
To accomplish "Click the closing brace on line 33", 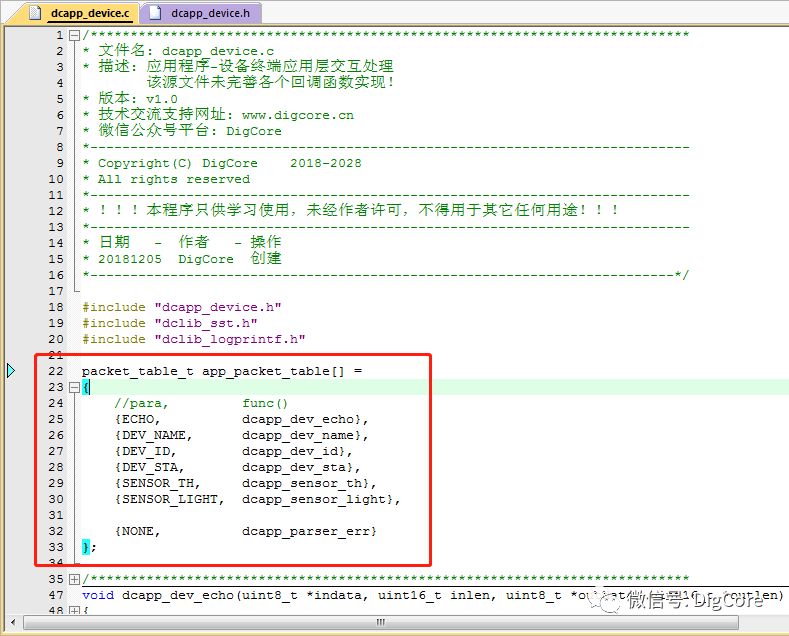I will tap(86, 547).
